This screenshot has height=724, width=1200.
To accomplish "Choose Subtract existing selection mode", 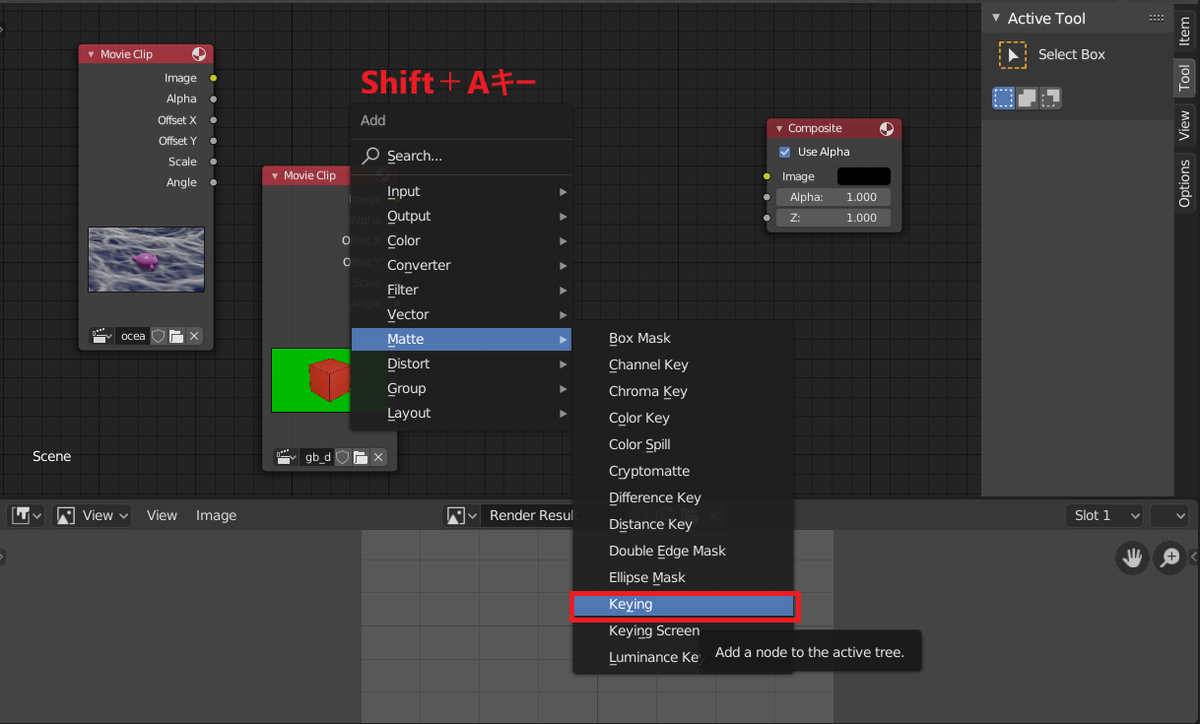I will (x=1050, y=98).
